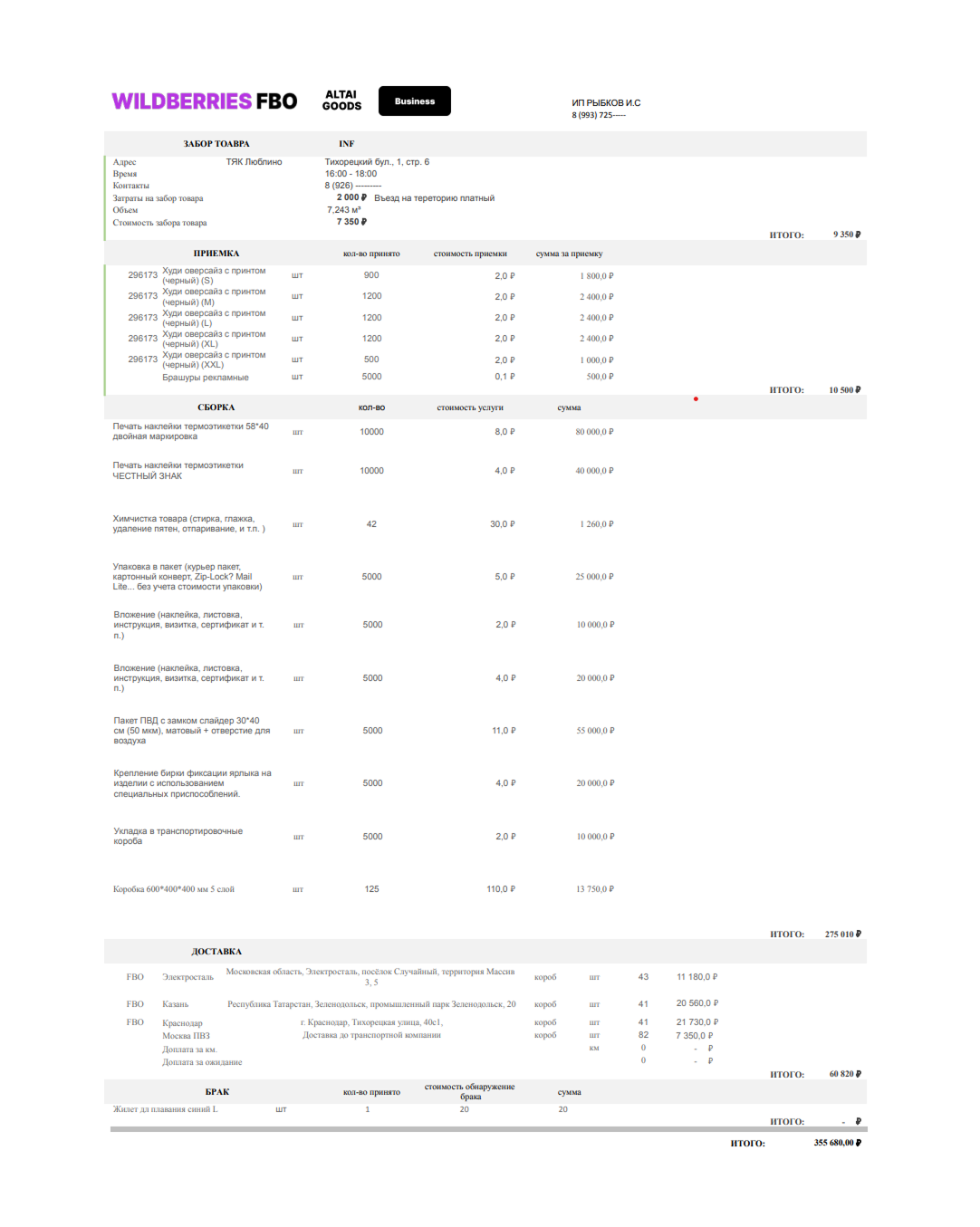Click the delivery cost 21 730,0 ₽

coord(697,1022)
